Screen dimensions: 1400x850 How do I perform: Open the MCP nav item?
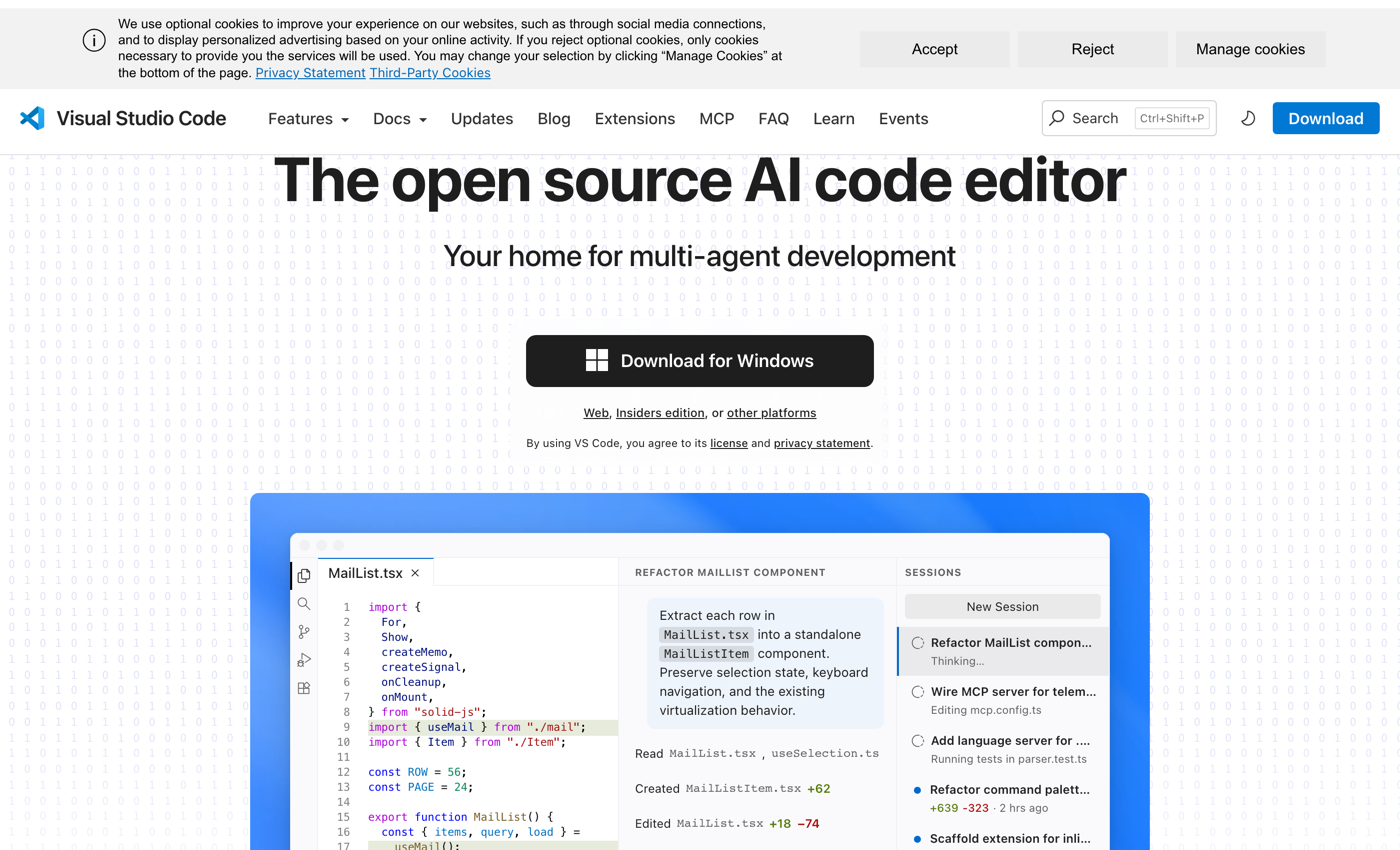click(x=717, y=118)
